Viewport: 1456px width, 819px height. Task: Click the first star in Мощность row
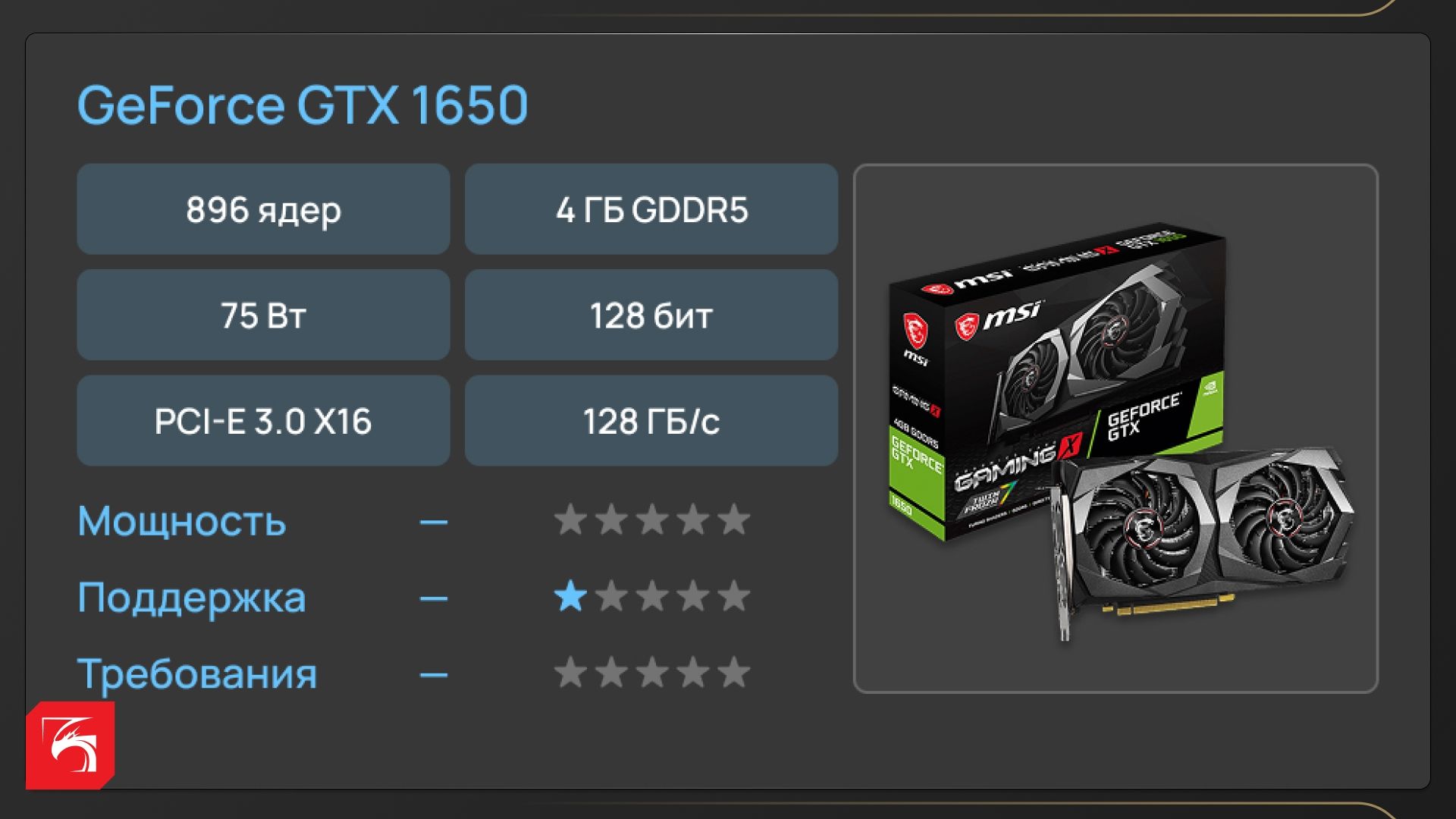[570, 520]
